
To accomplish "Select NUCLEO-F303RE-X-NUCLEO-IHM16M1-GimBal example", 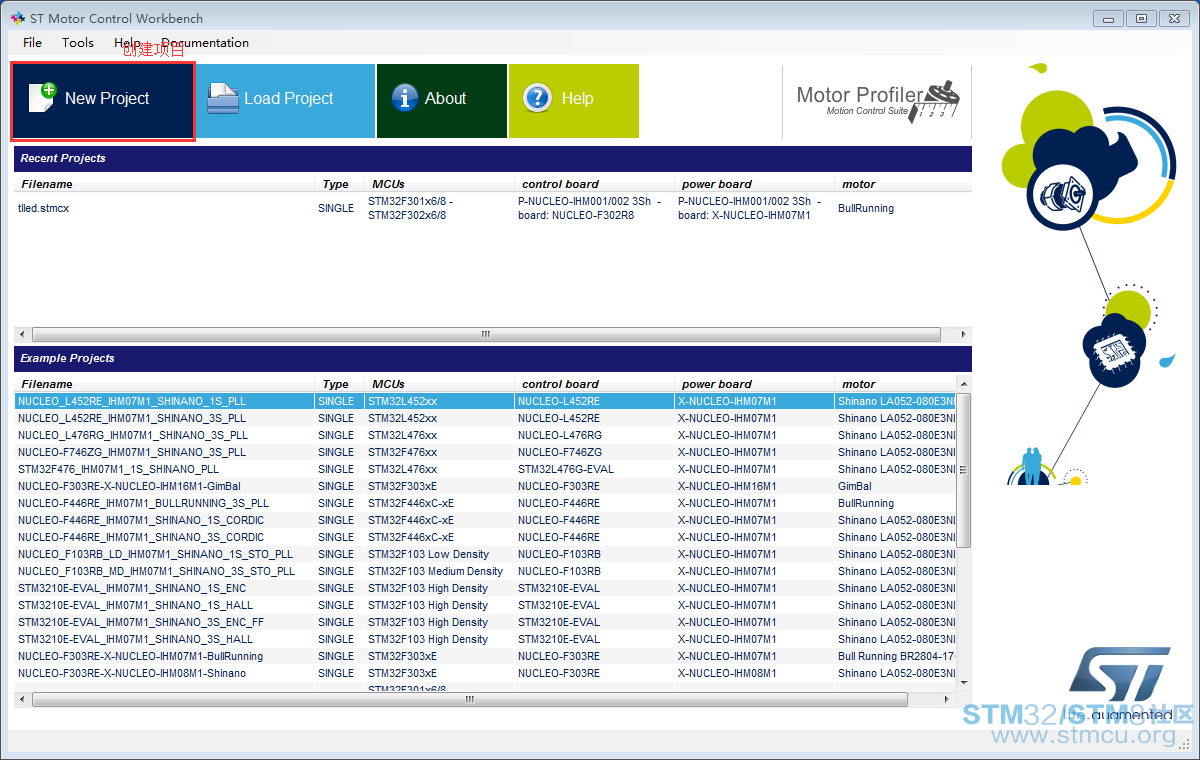I will [486, 486].
